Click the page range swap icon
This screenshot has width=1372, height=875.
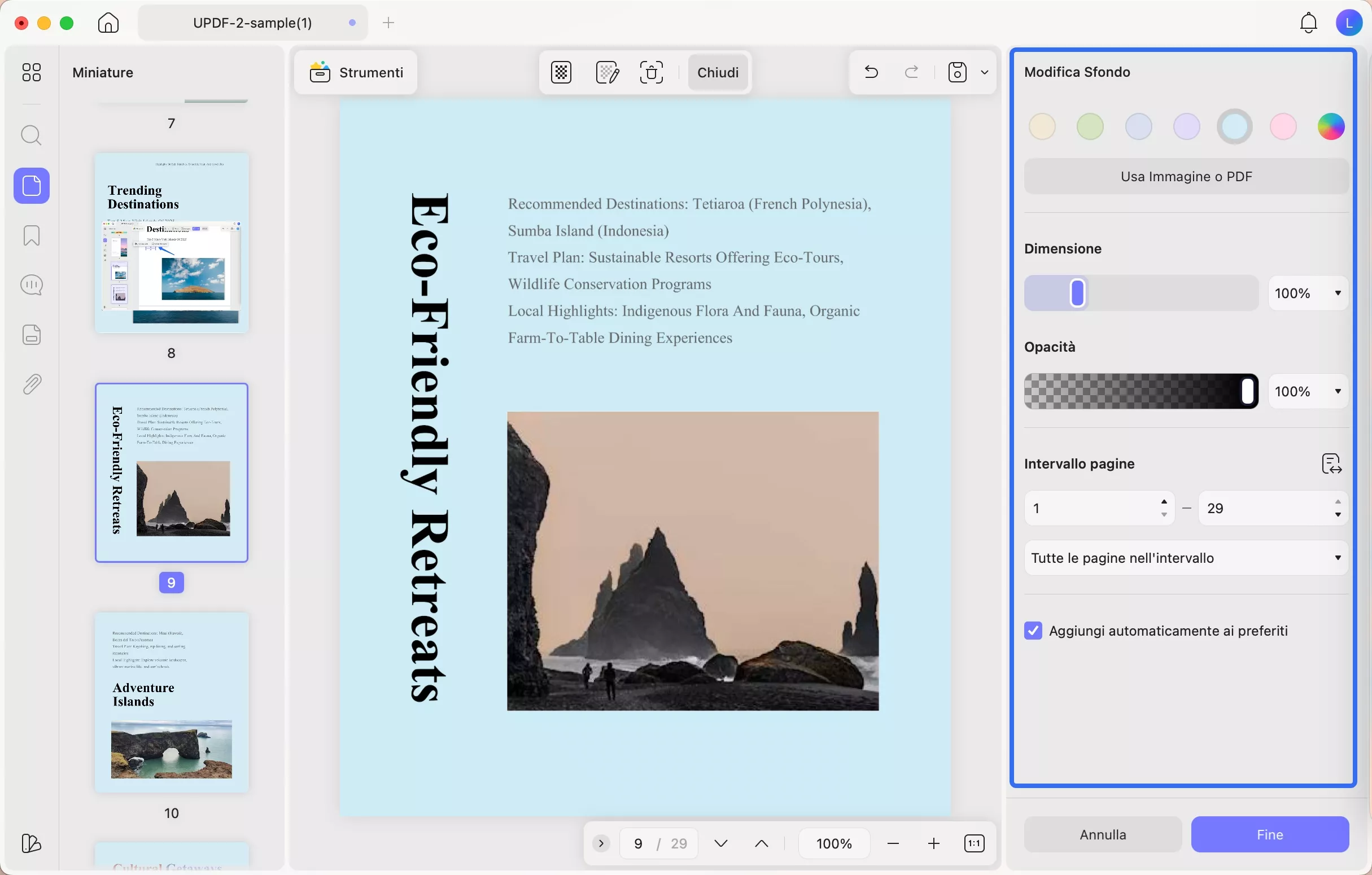pyautogui.click(x=1331, y=463)
